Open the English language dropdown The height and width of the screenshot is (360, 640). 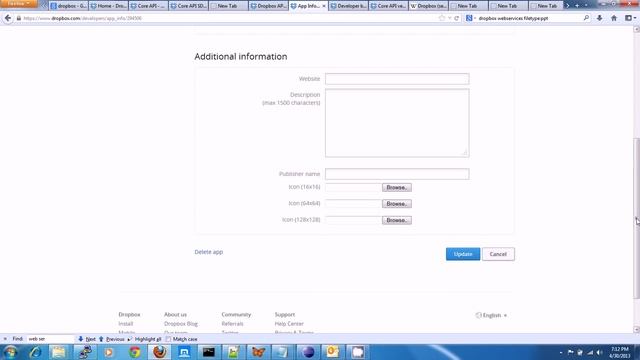(x=491, y=315)
